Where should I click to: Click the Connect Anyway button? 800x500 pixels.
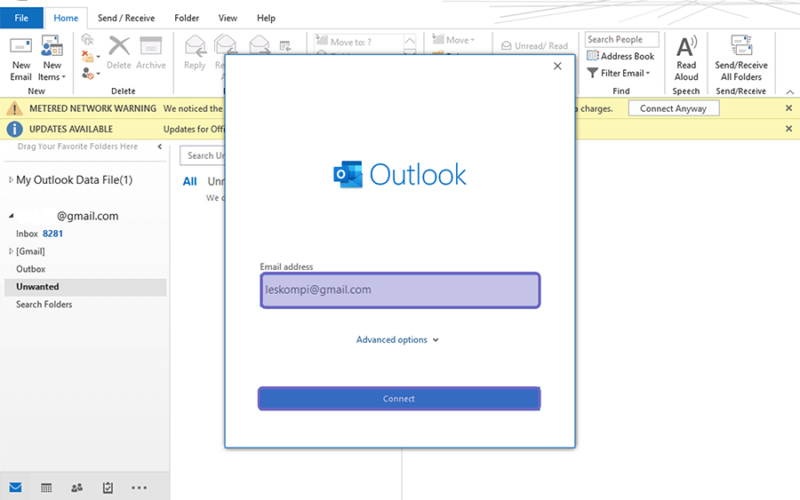click(673, 108)
